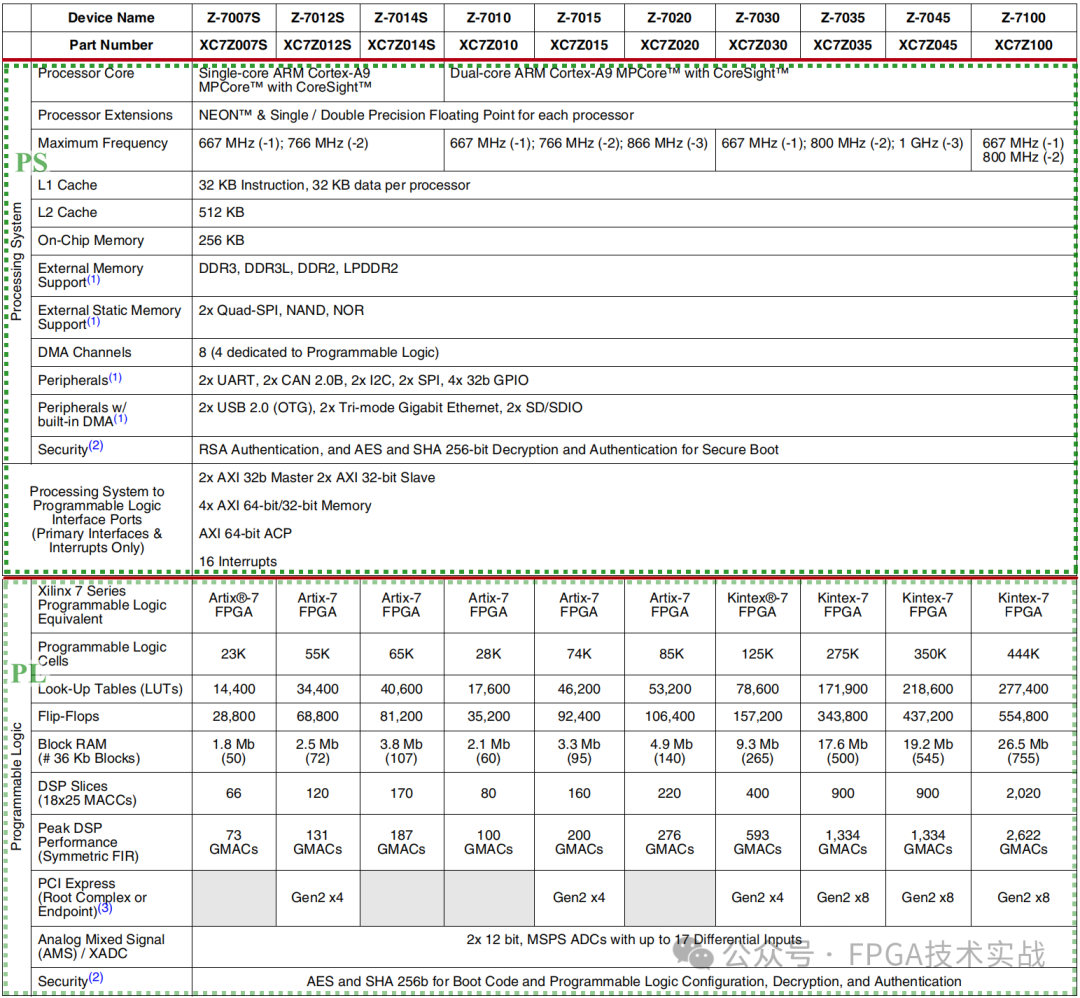Click the 23K logic cells value
The image size is (1080, 998).
pyautogui.click(x=233, y=654)
